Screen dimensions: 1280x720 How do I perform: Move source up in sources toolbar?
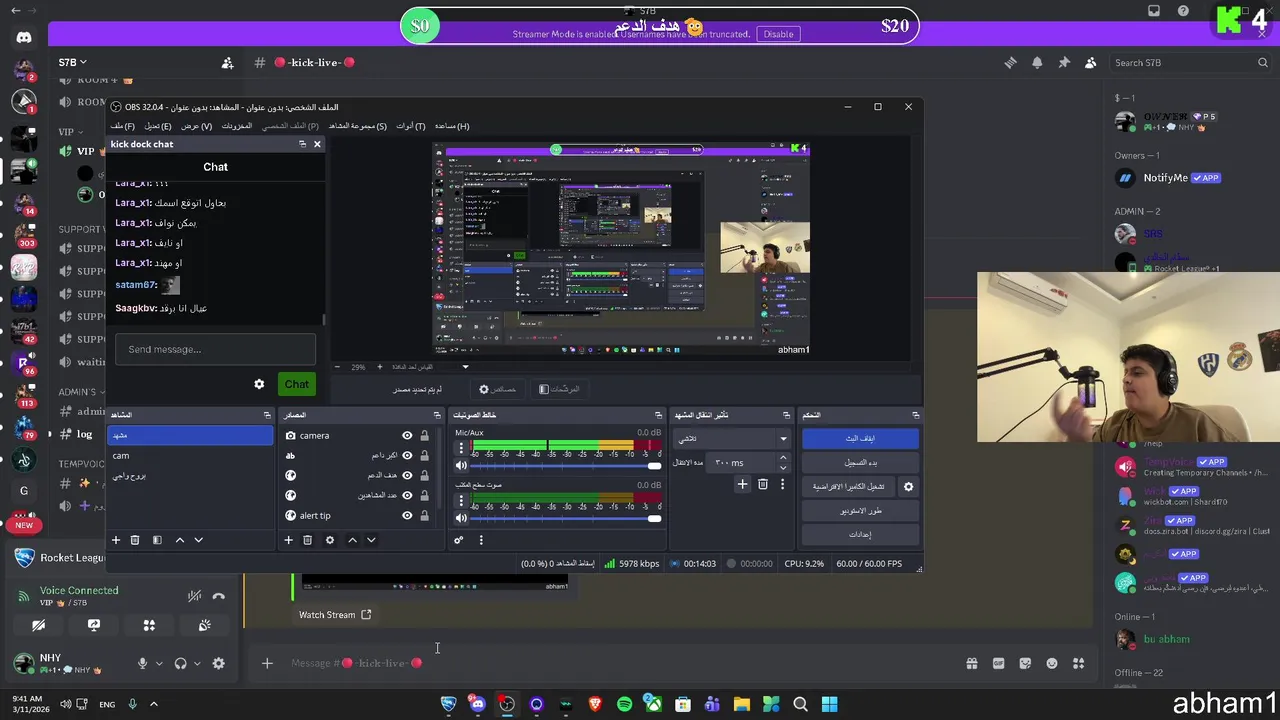point(352,540)
